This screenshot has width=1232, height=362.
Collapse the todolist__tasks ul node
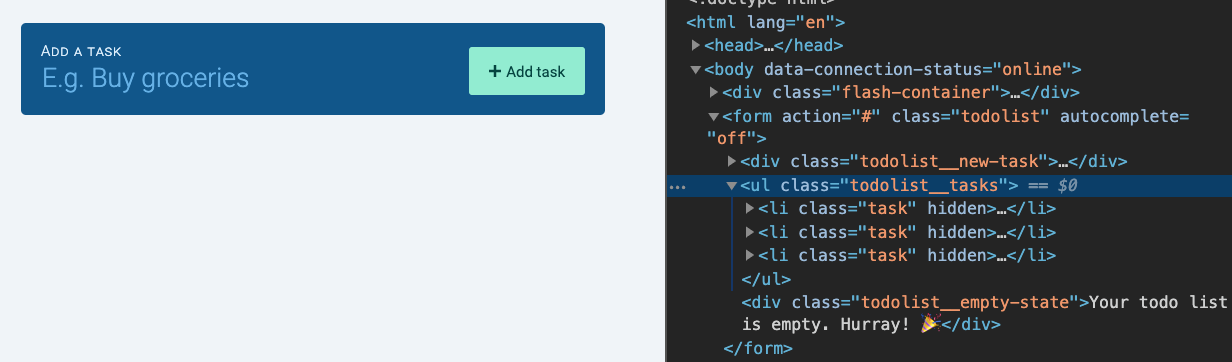733,185
